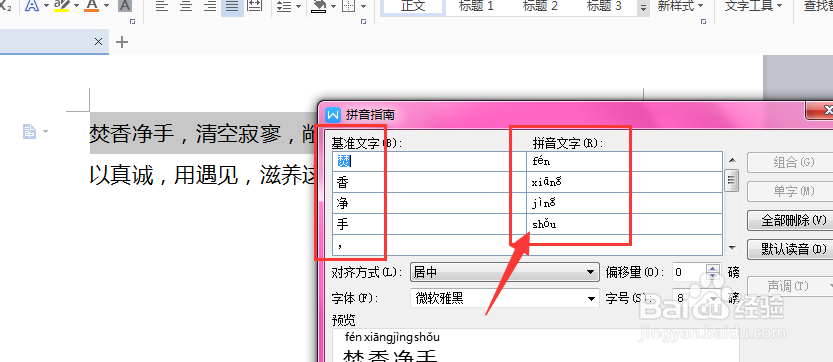Click the 拼音指南 dialog W icon
This screenshot has width=833, height=362.
(x=333, y=114)
